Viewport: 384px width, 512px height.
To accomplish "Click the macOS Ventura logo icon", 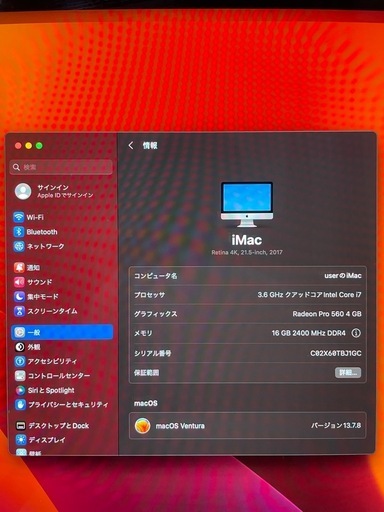I will click(142, 426).
